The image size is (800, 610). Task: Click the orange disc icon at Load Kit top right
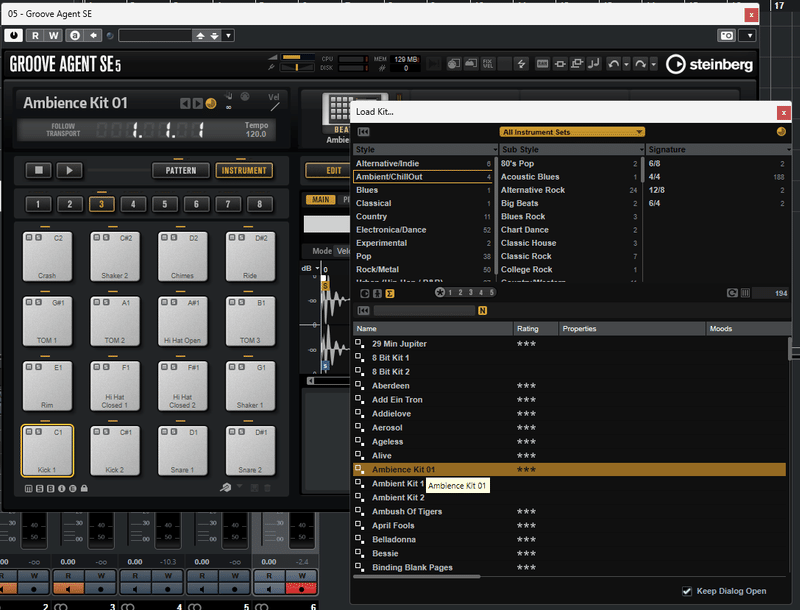[781, 132]
